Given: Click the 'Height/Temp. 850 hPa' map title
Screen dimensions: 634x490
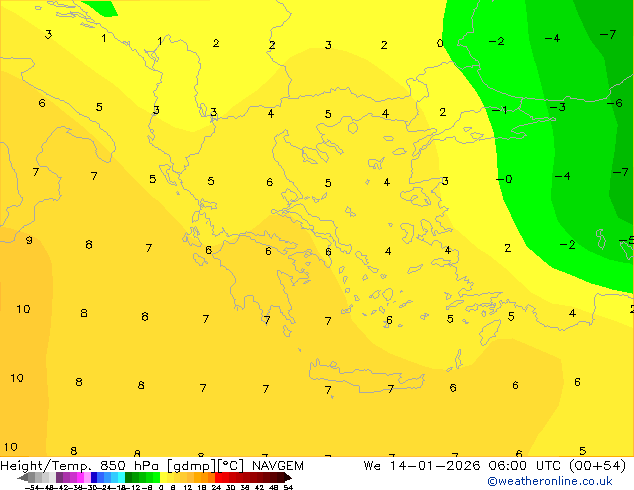Looking at the screenshot, I should tap(79, 466).
